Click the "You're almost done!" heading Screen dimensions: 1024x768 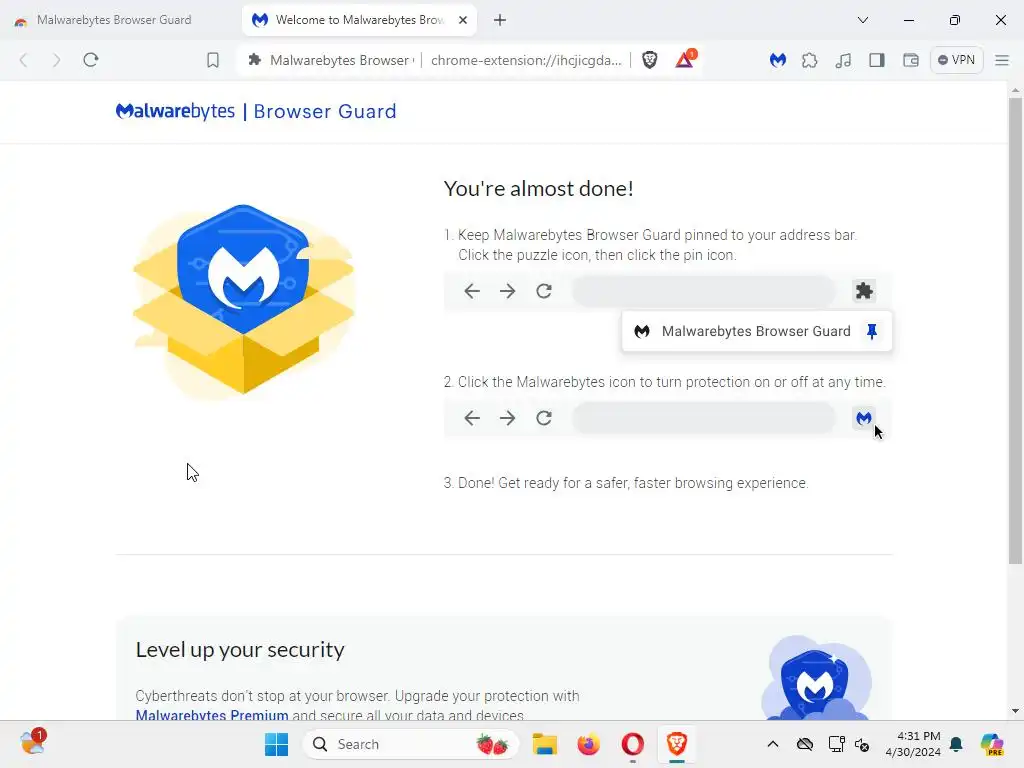538,189
